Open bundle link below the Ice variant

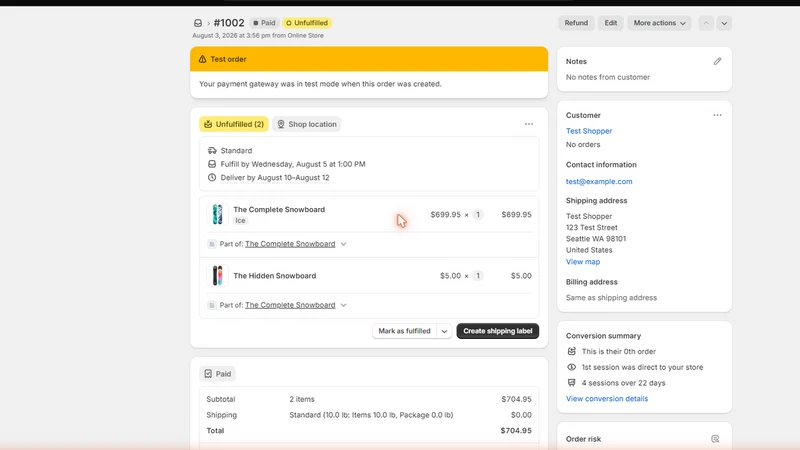click(x=290, y=244)
